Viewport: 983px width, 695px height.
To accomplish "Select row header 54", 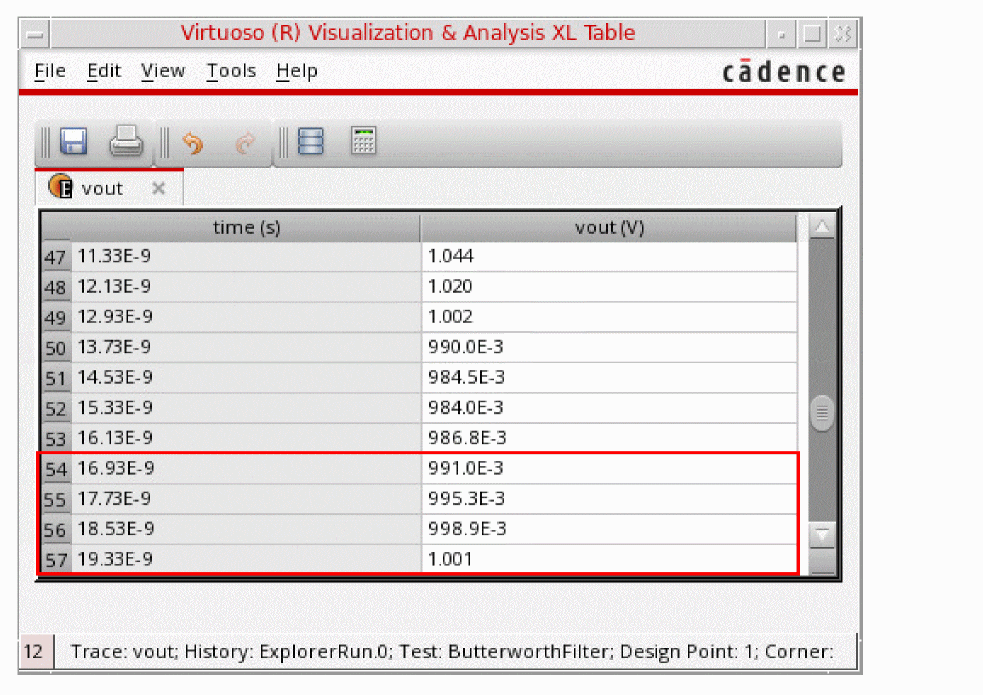I will (x=56, y=469).
